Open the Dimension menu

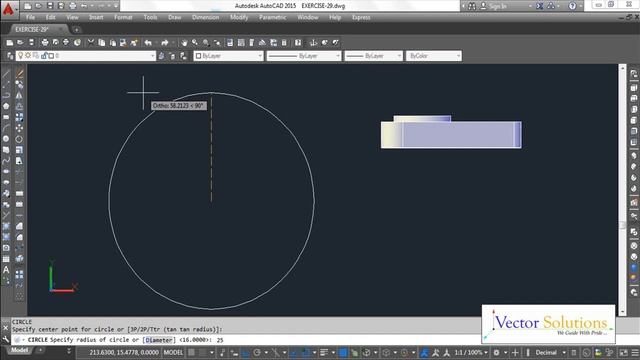(205, 17)
